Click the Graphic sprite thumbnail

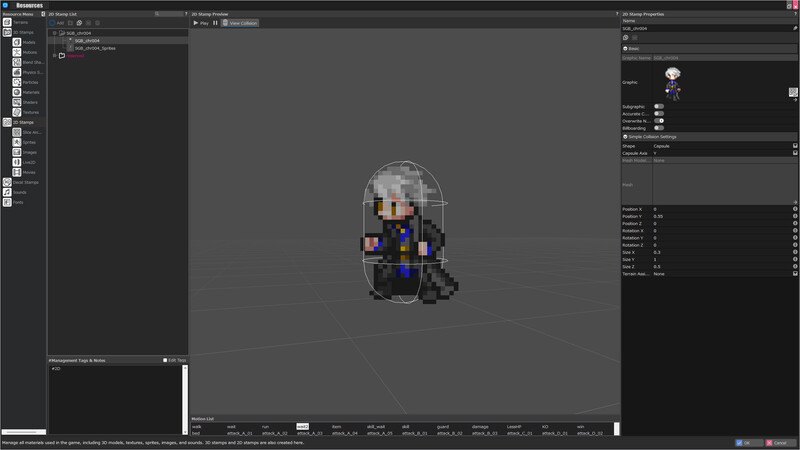[x=673, y=83]
